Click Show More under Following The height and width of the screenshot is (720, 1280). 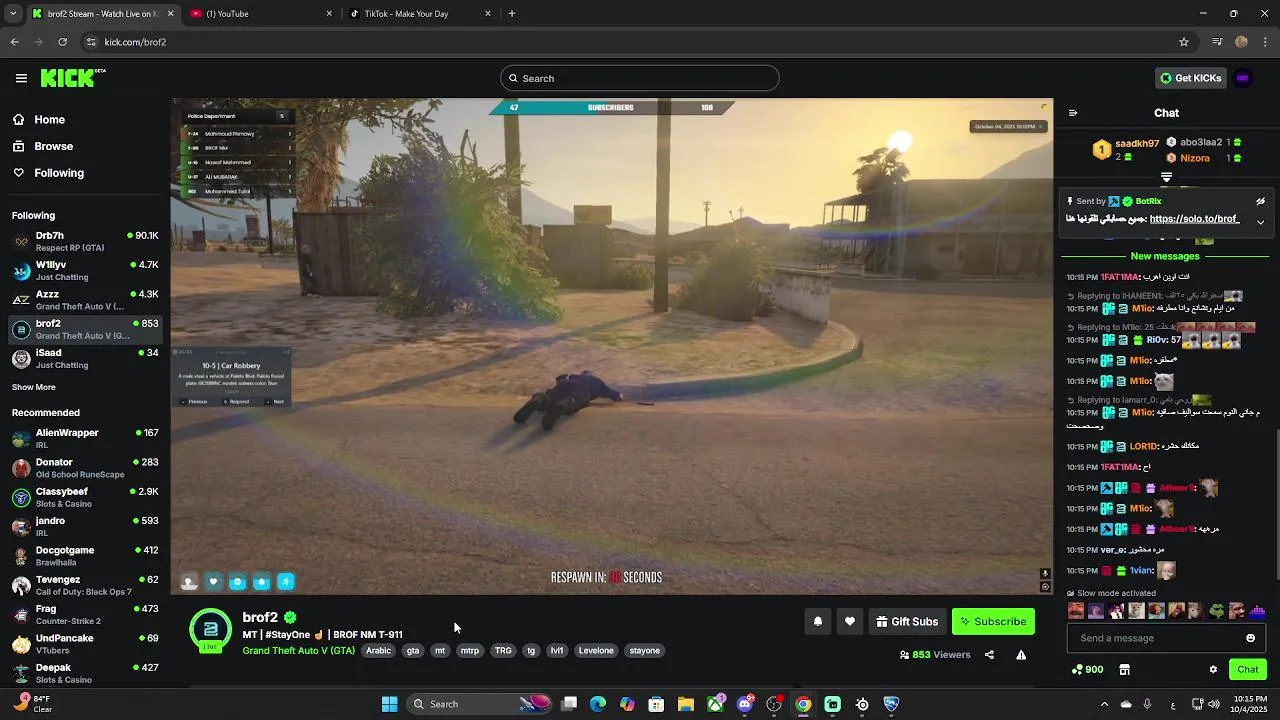(34, 387)
